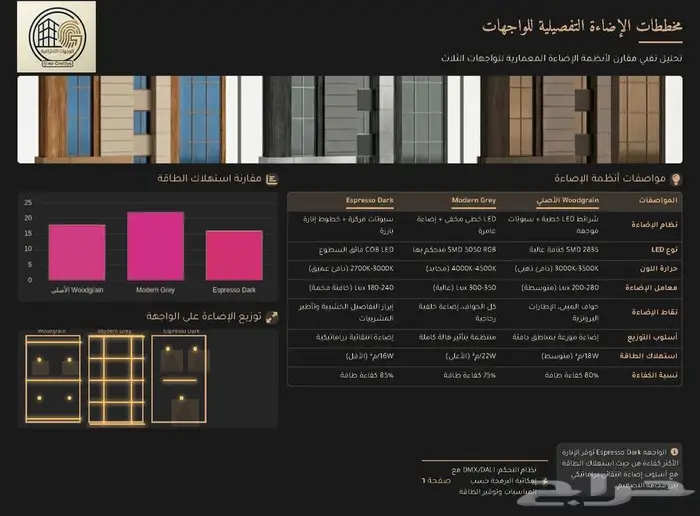
Task: Click the 15 value on the chart axis
Action: (28, 233)
